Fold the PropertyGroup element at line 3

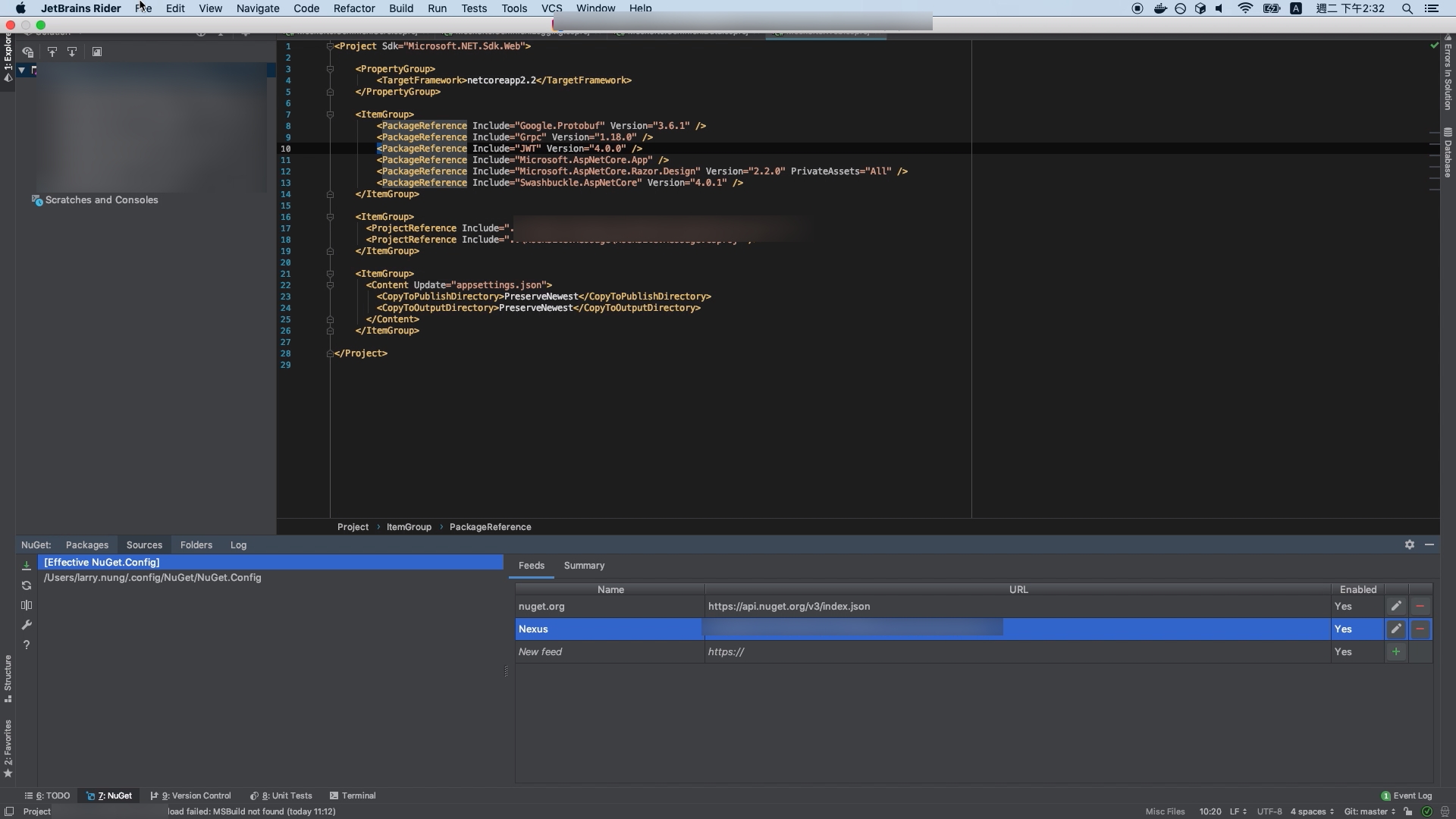pyautogui.click(x=330, y=69)
